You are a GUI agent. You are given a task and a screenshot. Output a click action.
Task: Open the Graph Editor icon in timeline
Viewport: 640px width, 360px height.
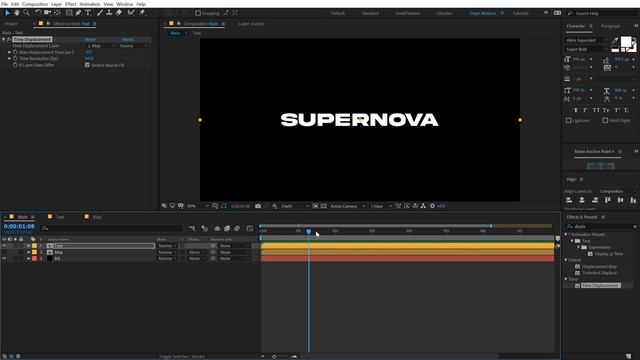[250, 229]
